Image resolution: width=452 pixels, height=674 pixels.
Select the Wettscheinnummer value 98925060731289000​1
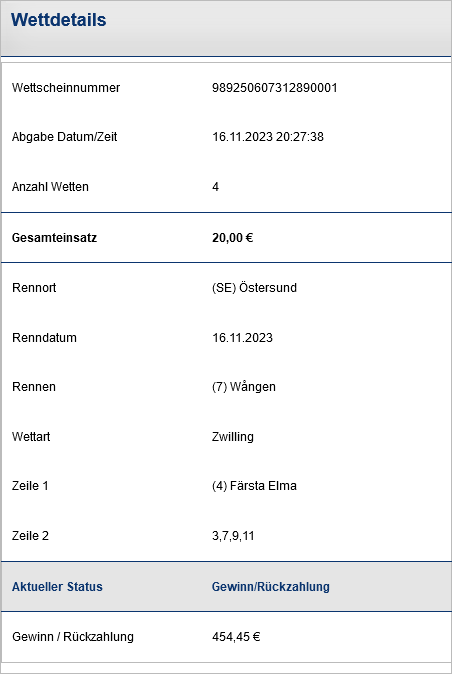click(275, 88)
